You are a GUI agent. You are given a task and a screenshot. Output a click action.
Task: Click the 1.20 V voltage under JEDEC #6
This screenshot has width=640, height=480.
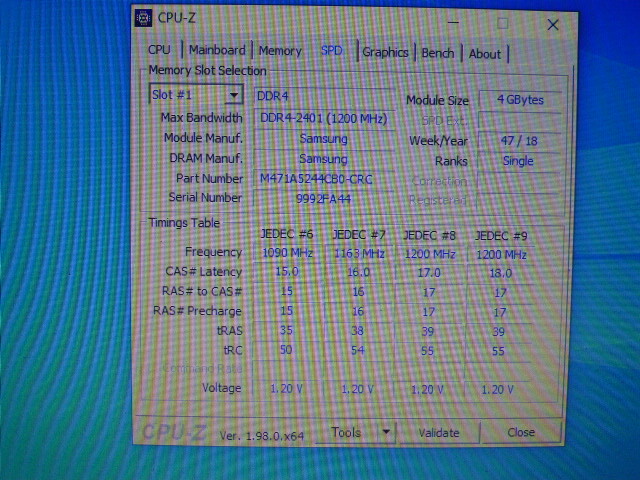tap(286, 389)
